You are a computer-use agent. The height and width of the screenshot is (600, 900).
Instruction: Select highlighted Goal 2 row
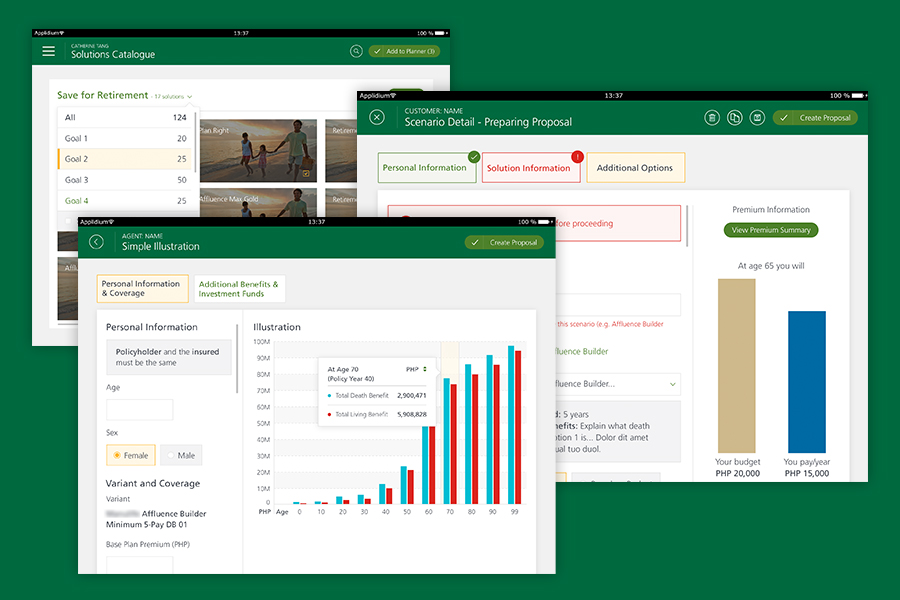click(125, 159)
